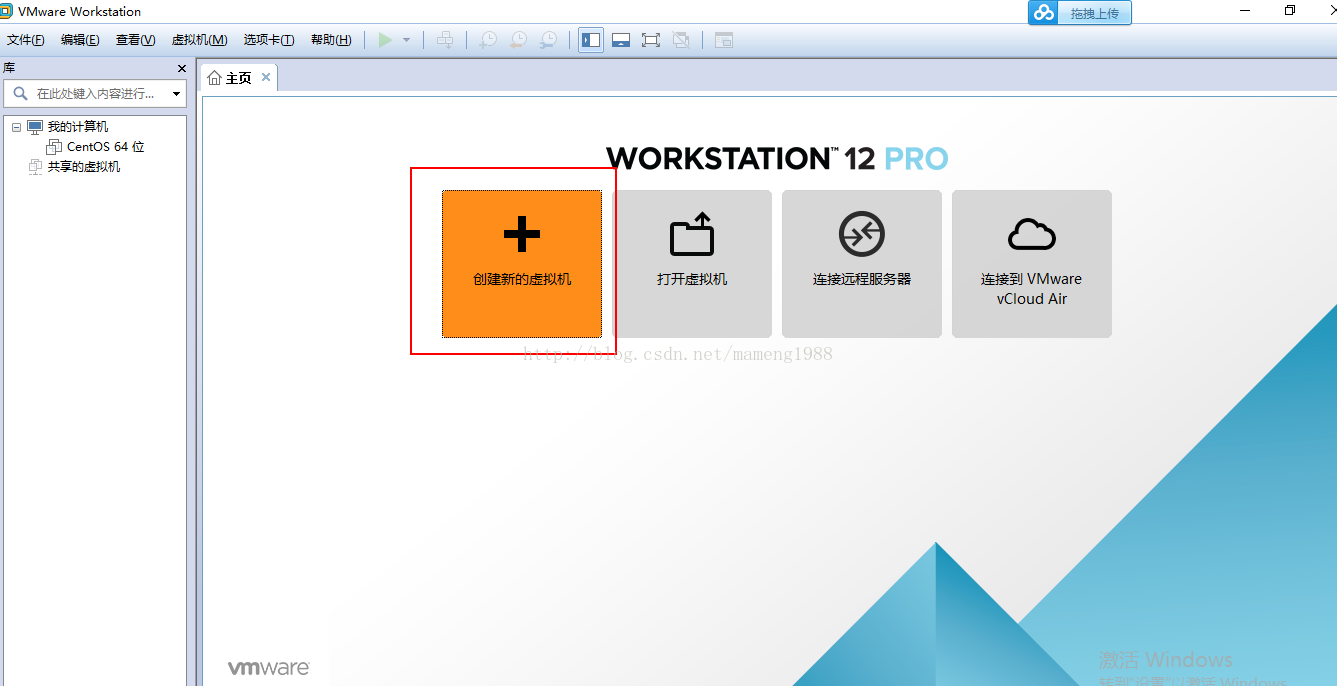Click the 连接远程服务器 tile
The image size is (1337, 686).
coord(862,264)
